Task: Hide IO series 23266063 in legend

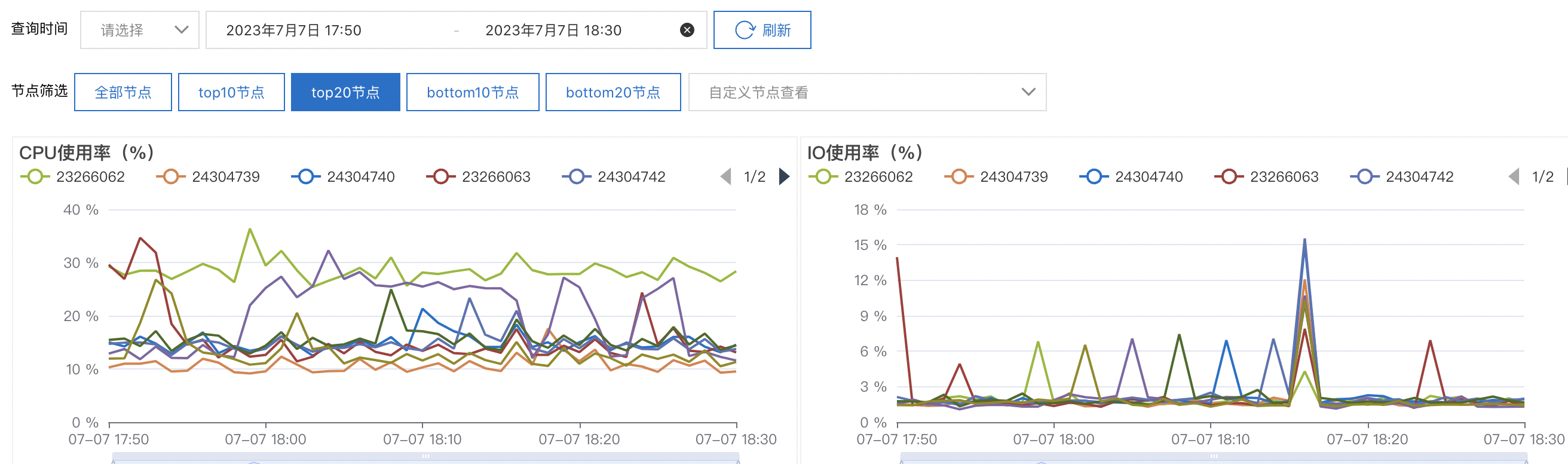Action: click(1266, 176)
